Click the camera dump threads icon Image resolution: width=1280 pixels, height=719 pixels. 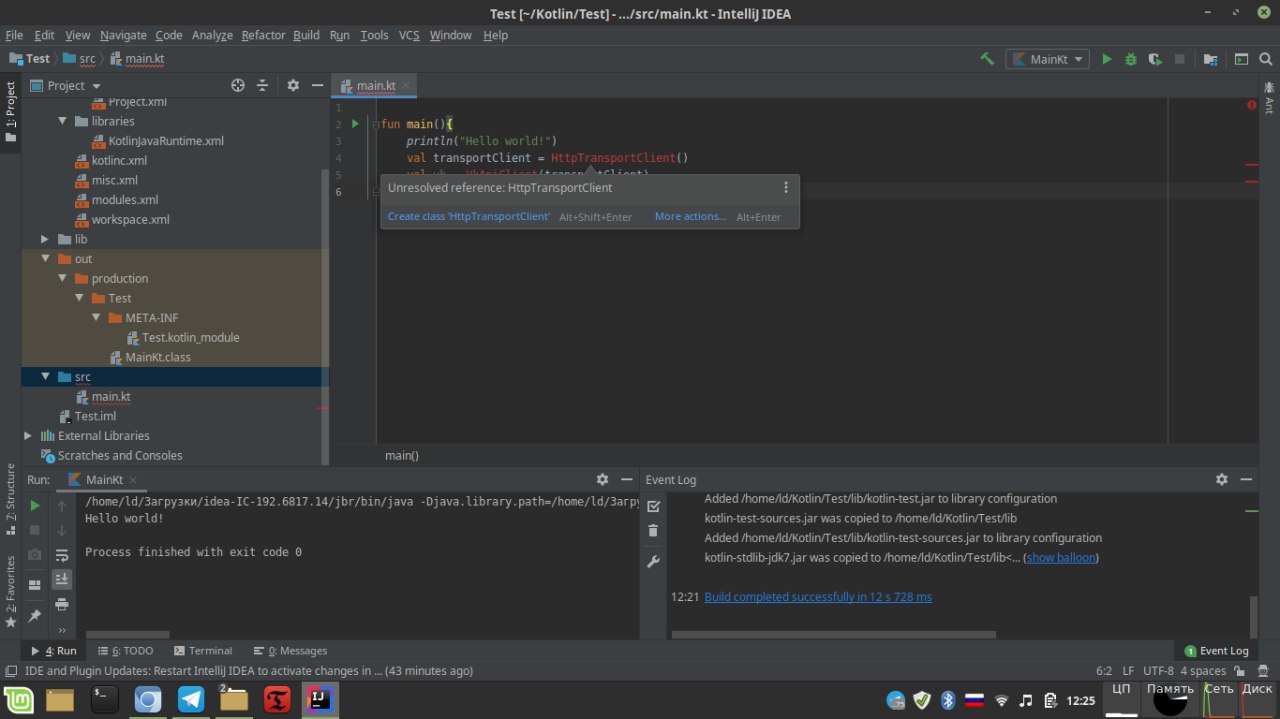click(35, 554)
